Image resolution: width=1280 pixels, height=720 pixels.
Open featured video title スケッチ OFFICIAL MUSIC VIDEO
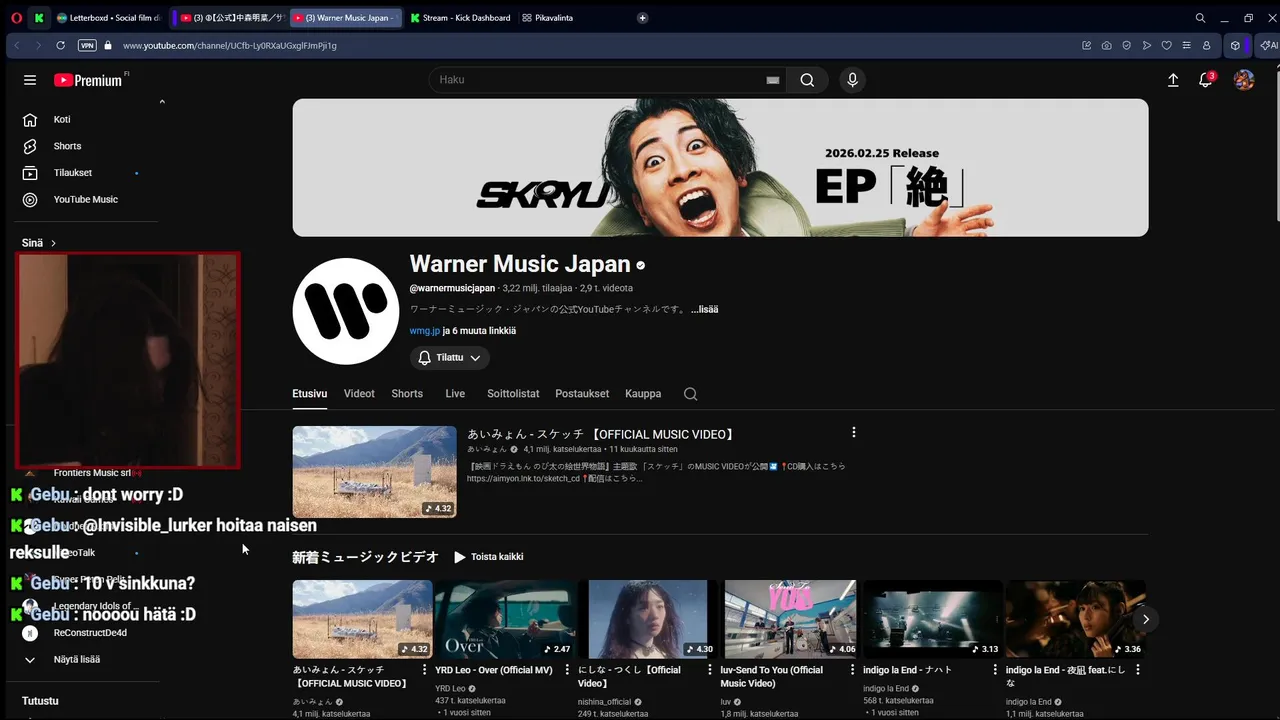tap(602, 435)
